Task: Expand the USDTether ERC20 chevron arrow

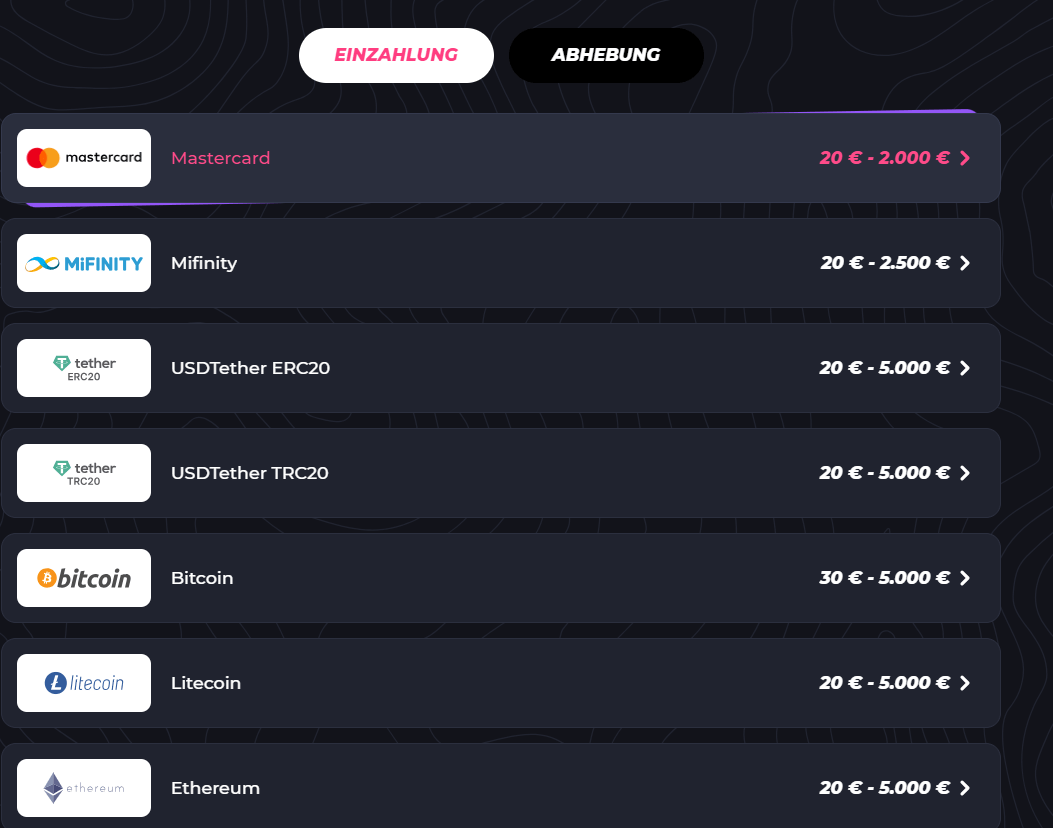Action: click(x=965, y=368)
